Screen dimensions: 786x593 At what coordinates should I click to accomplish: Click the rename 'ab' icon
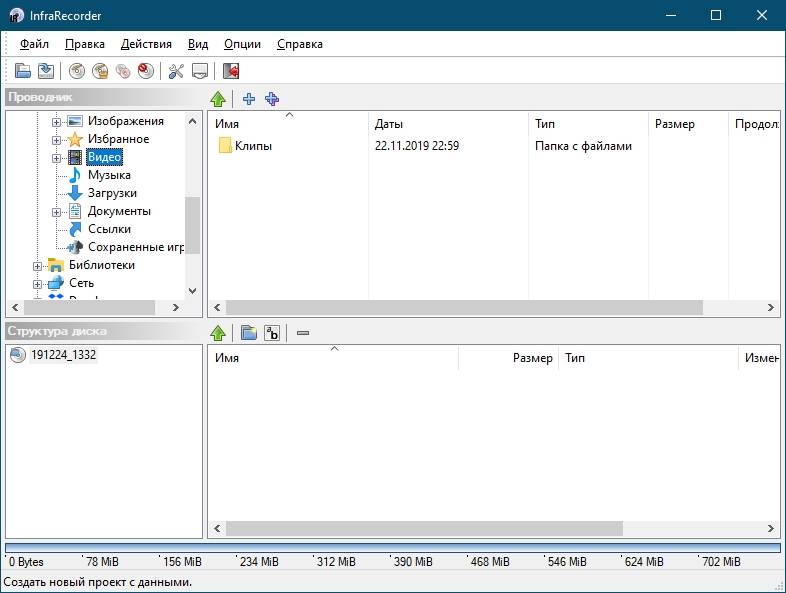(272, 332)
